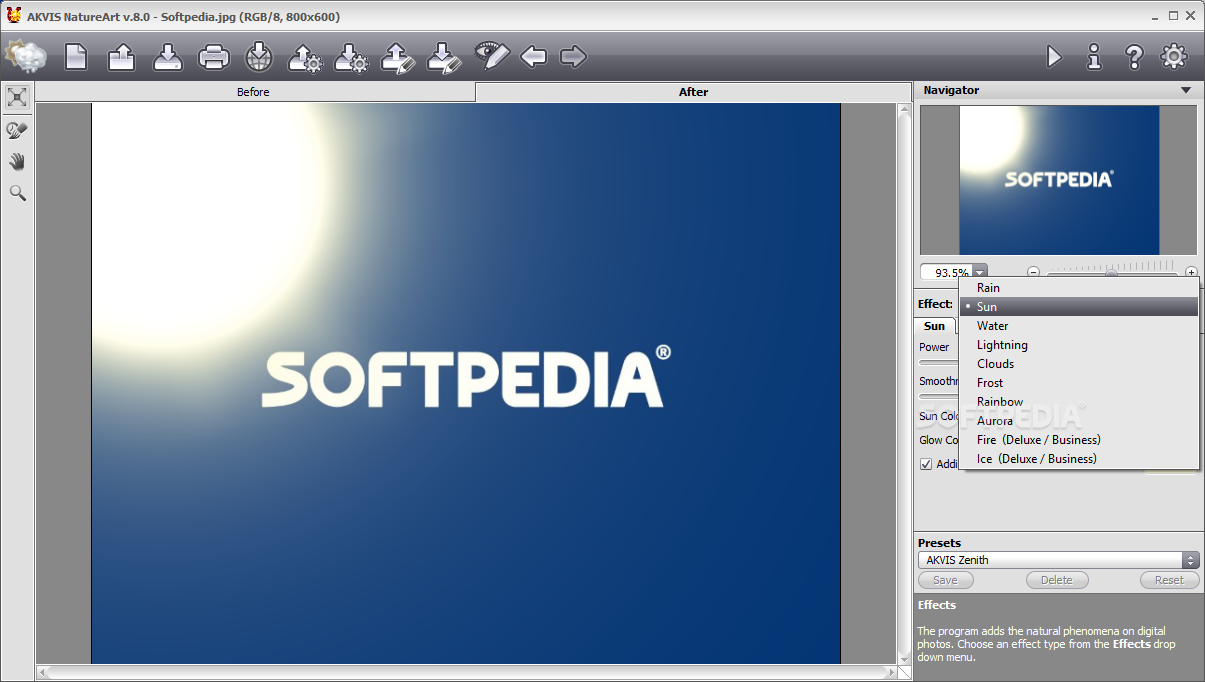
Task: Click the Navigator preview thumbnail
Action: 1059,180
